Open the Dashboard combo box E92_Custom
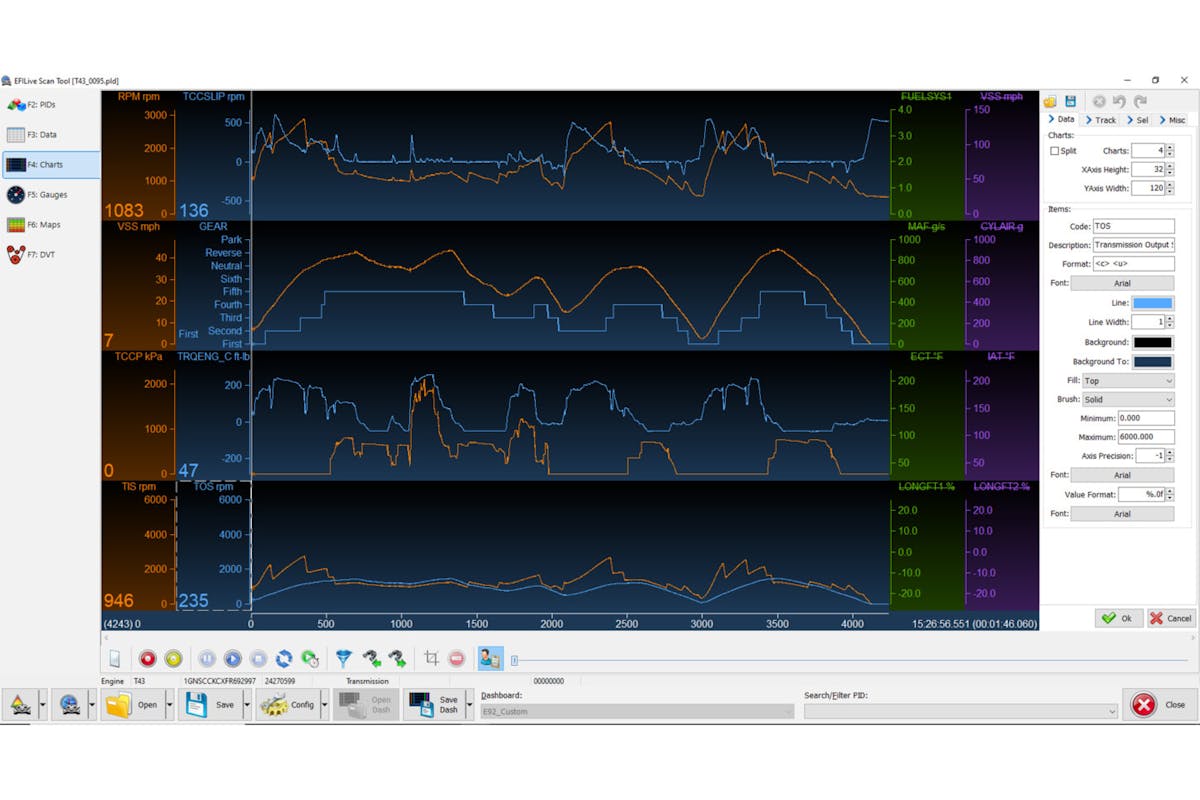The image size is (1200, 800). point(637,712)
